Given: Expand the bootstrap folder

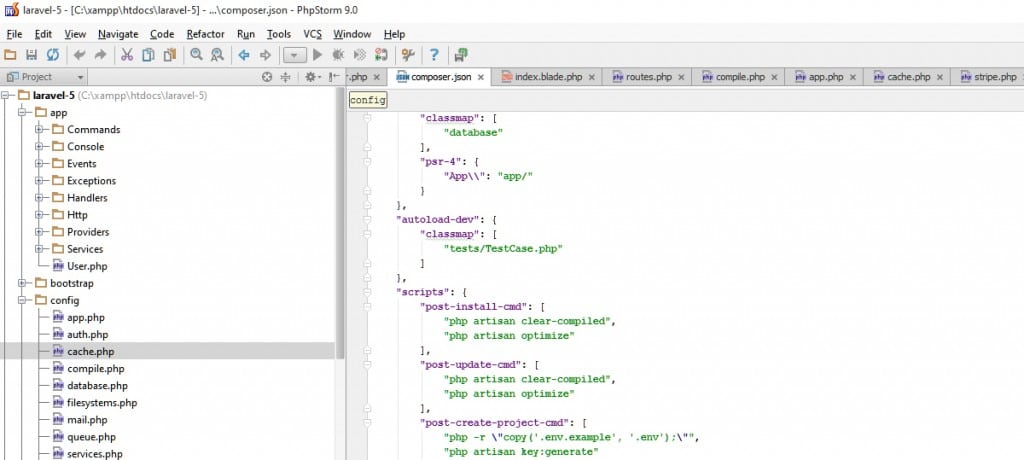Looking at the screenshot, I should coord(23,283).
